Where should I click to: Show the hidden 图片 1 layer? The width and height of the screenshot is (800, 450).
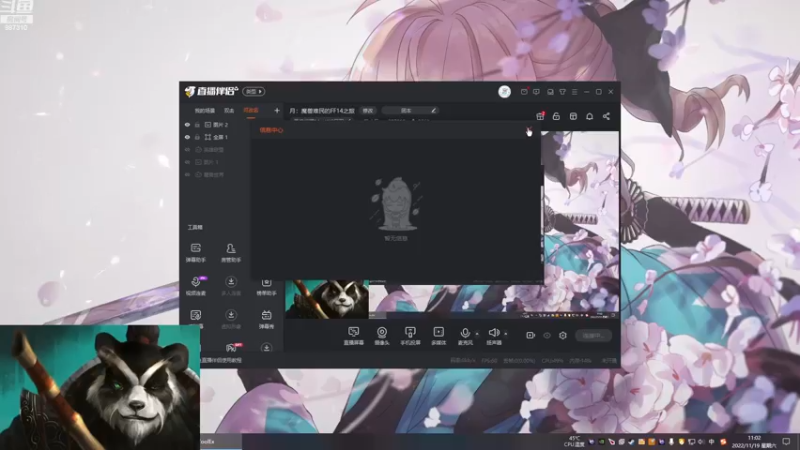click(x=187, y=162)
